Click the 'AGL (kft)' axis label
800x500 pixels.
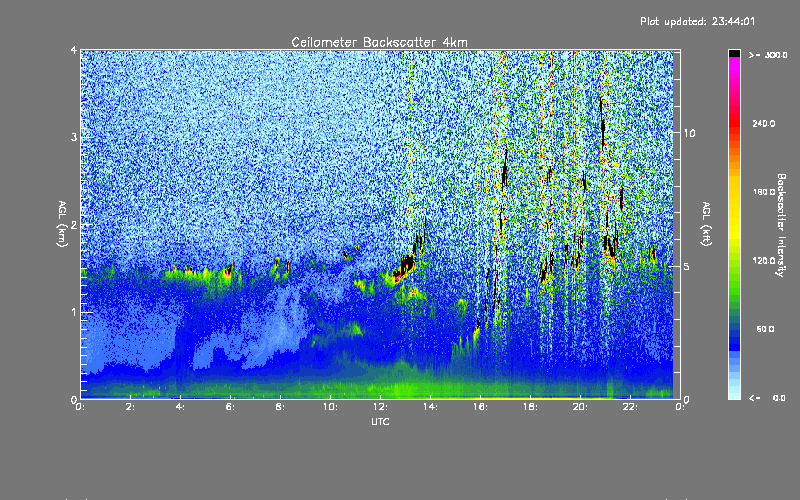pyautogui.click(x=706, y=224)
